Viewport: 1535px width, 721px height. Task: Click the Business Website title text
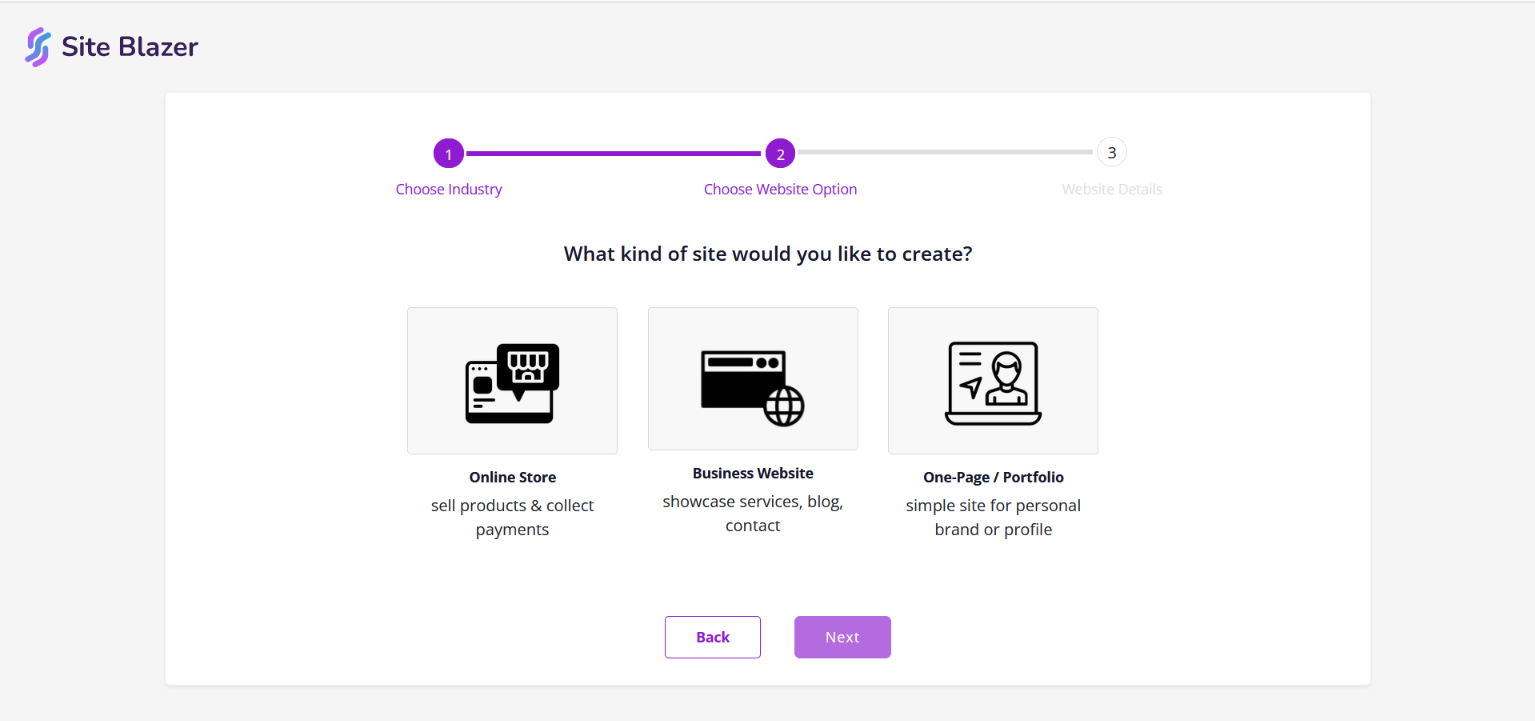753,474
